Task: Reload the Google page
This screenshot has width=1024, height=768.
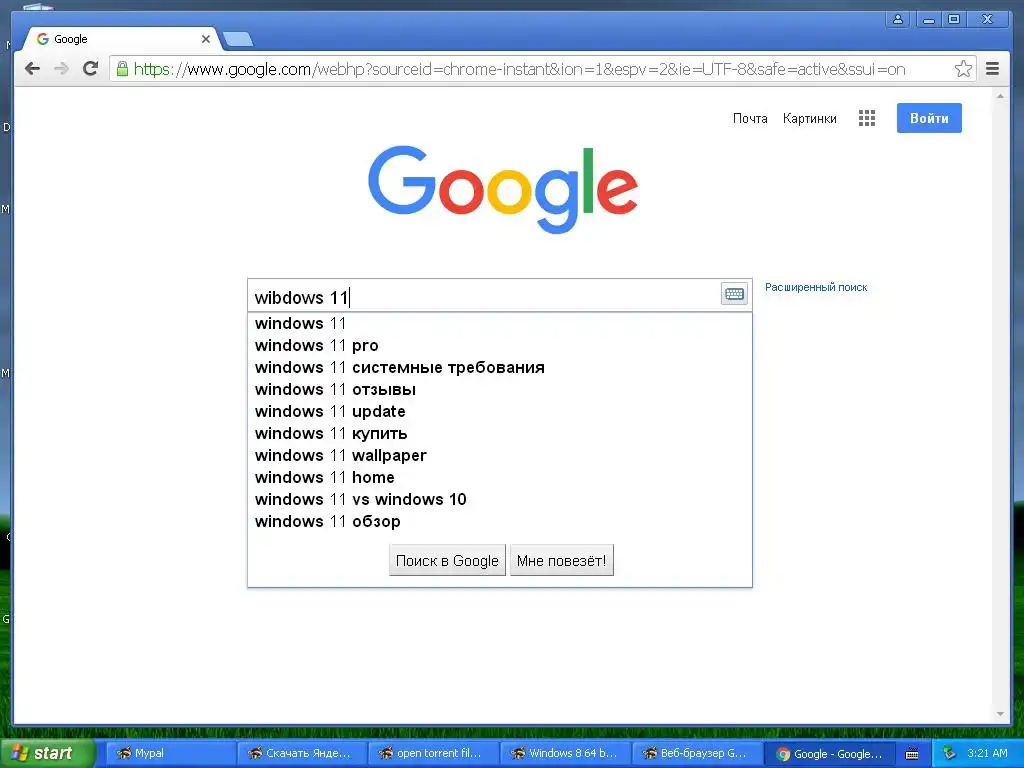Action: coord(91,69)
